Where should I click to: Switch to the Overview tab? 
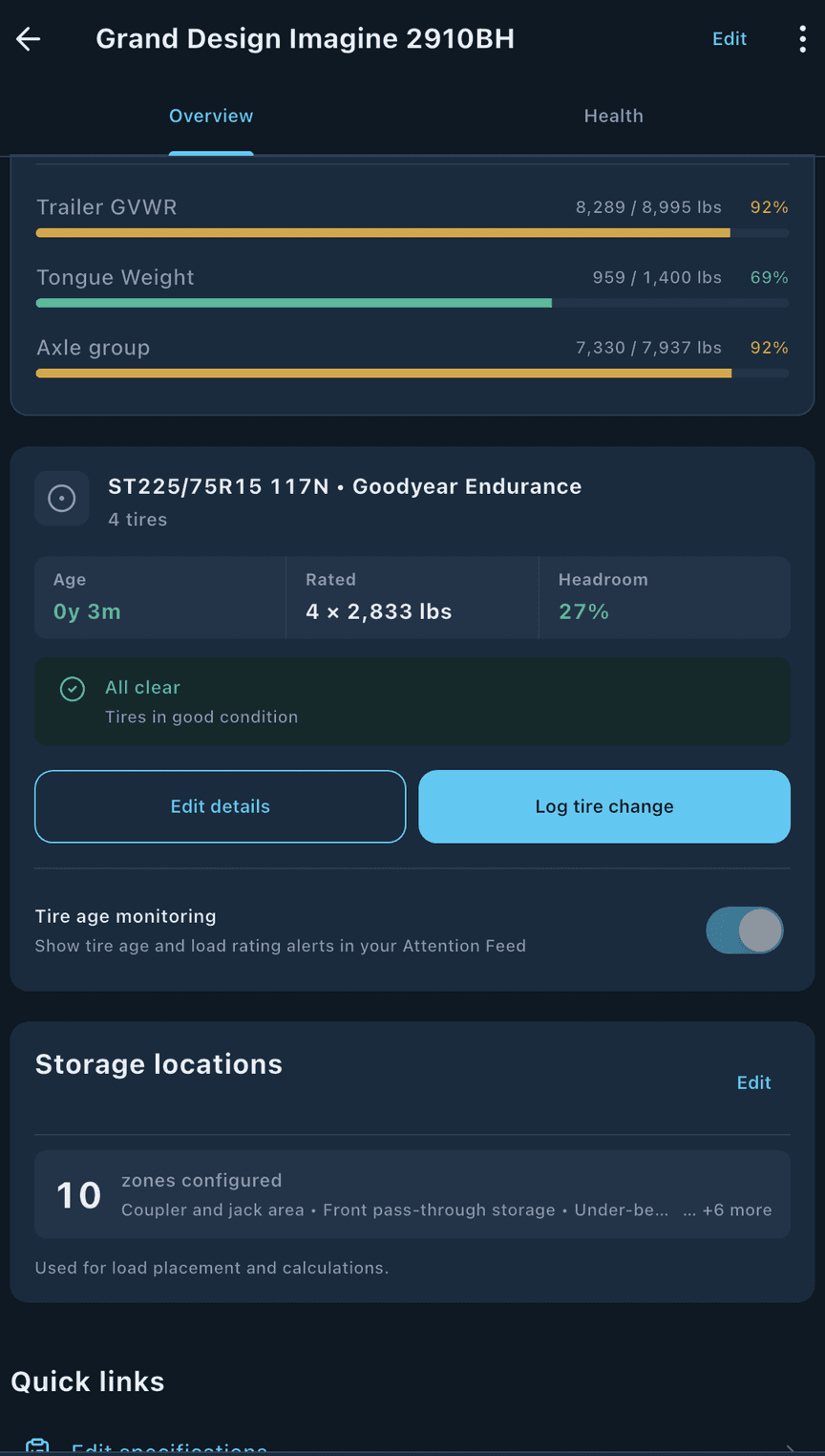click(211, 116)
